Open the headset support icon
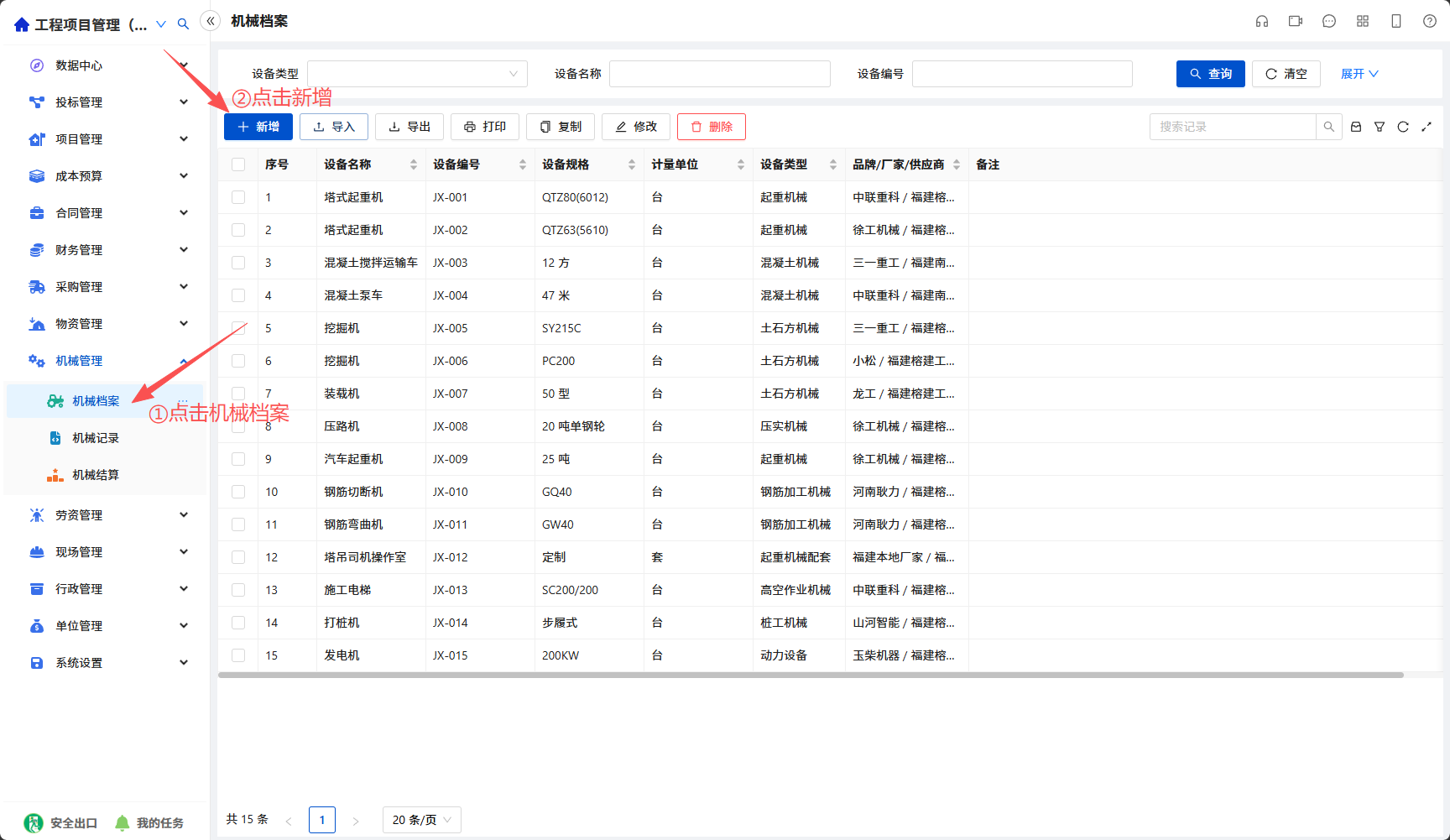The image size is (1450, 840). point(1262,21)
